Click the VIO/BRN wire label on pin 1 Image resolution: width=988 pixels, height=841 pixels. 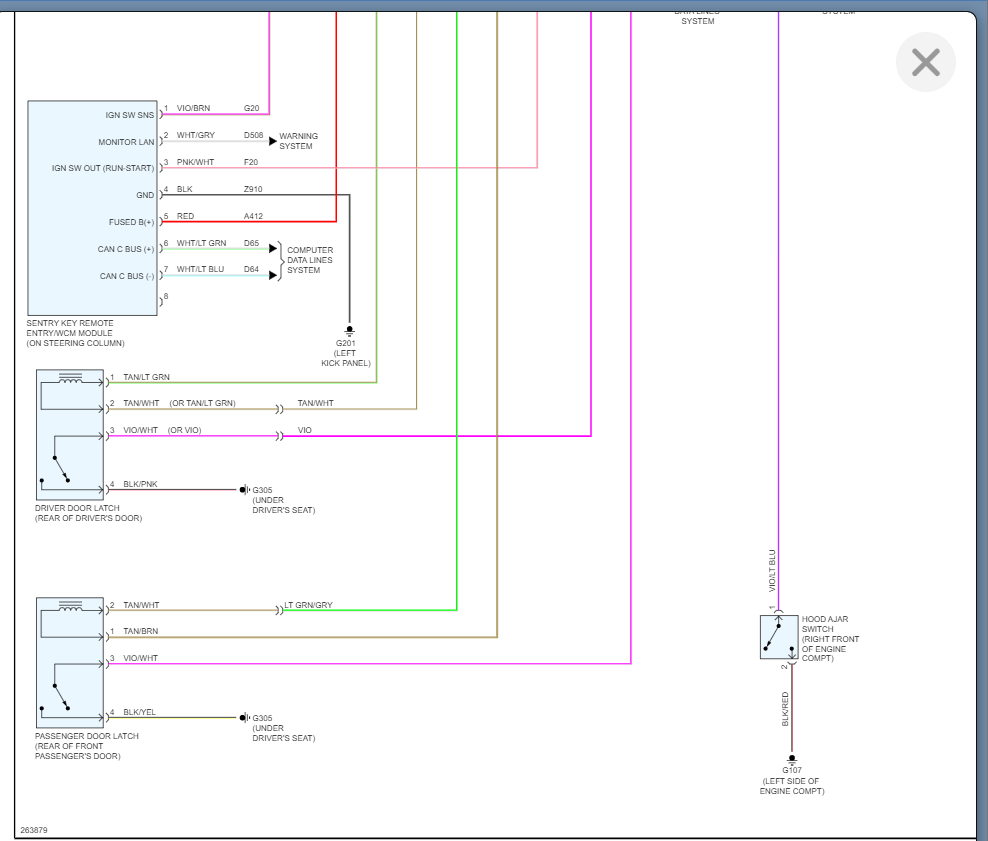(x=193, y=108)
